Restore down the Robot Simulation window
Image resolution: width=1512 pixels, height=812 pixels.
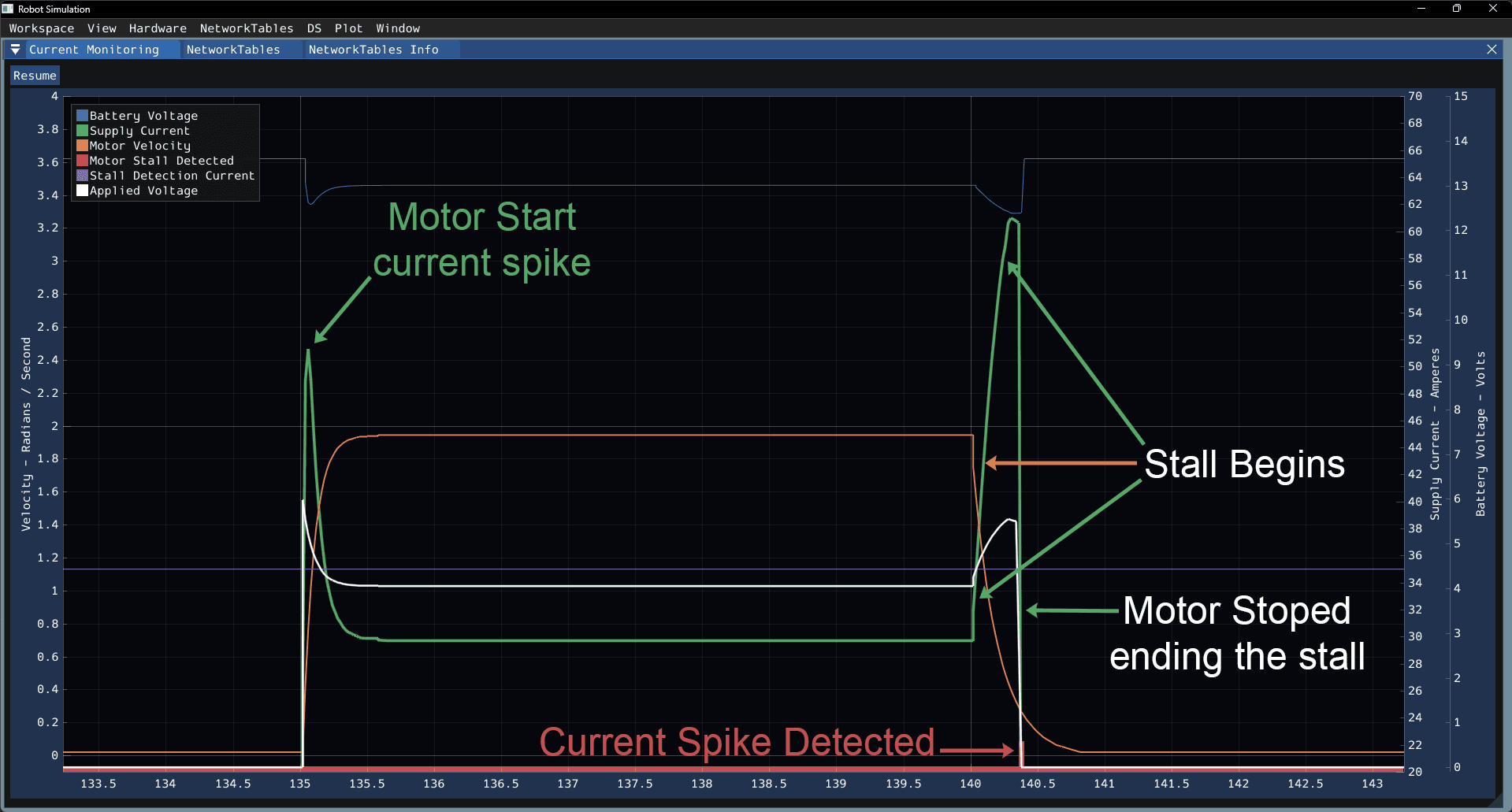pos(1457,9)
